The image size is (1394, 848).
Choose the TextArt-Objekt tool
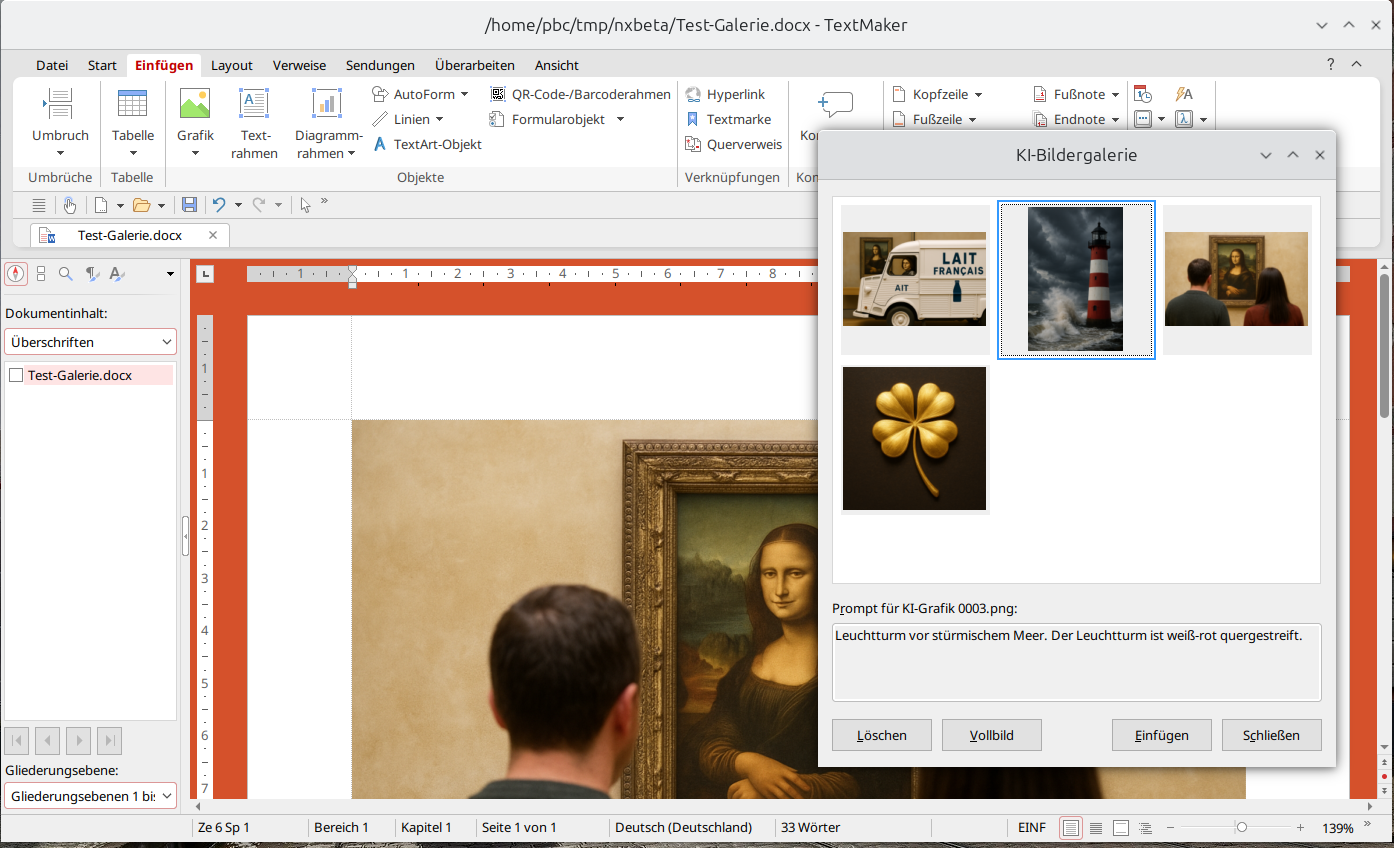[427, 144]
